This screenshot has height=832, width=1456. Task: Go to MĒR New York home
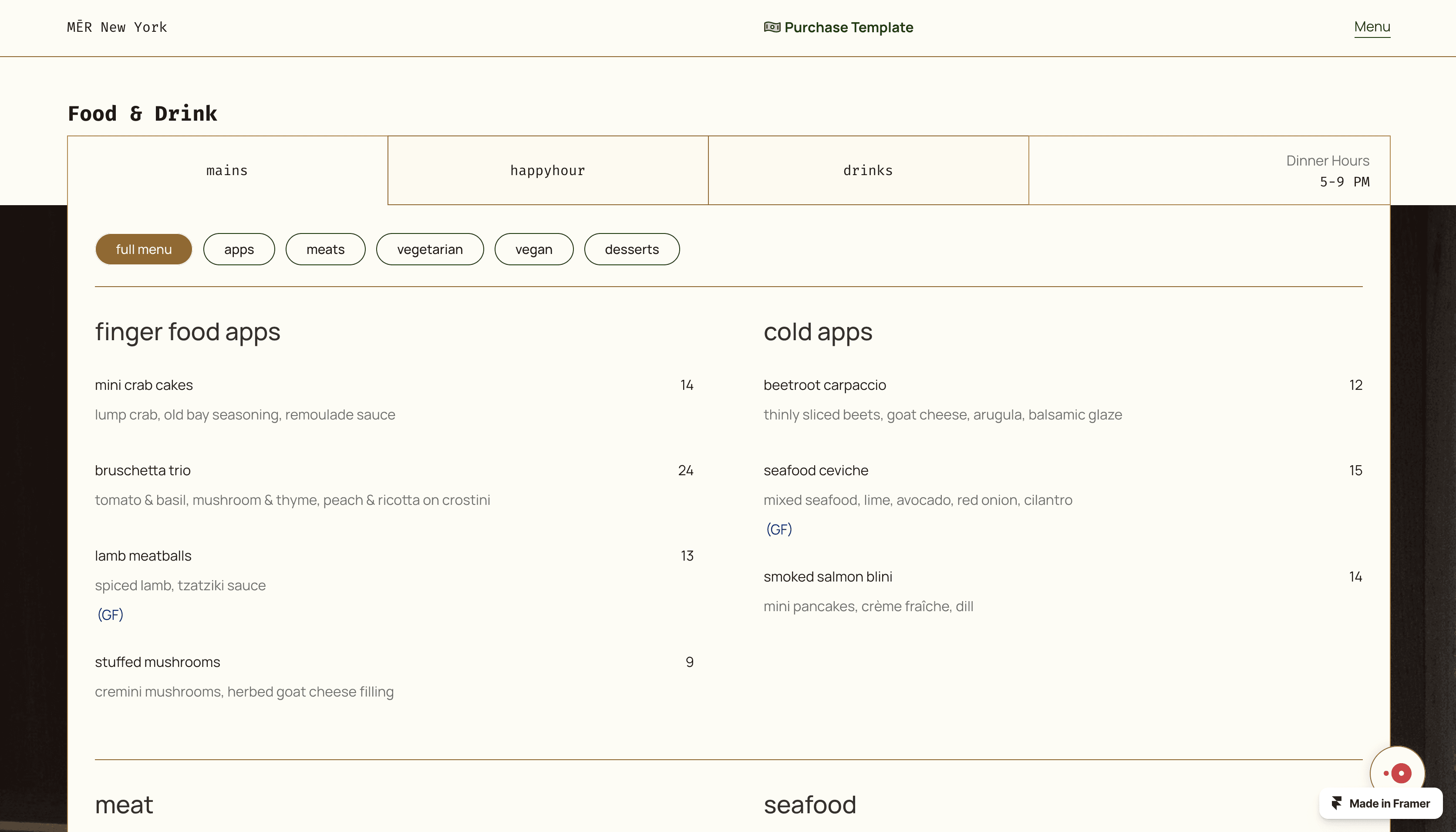(x=117, y=27)
